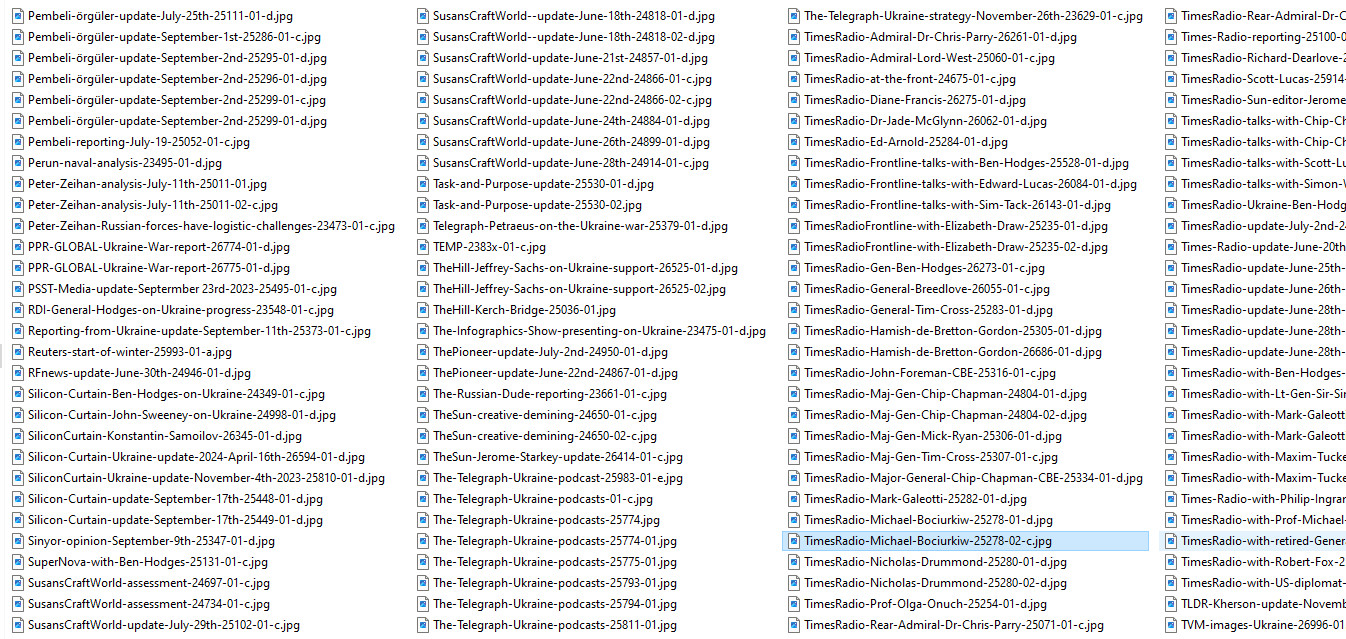Viewport: 1346px width, 639px height.
Task: Click file name The-Telegraph-Ukraine-podcasts-25793-01.jpg
Action: pyautogui.click(x=555, y=583)
